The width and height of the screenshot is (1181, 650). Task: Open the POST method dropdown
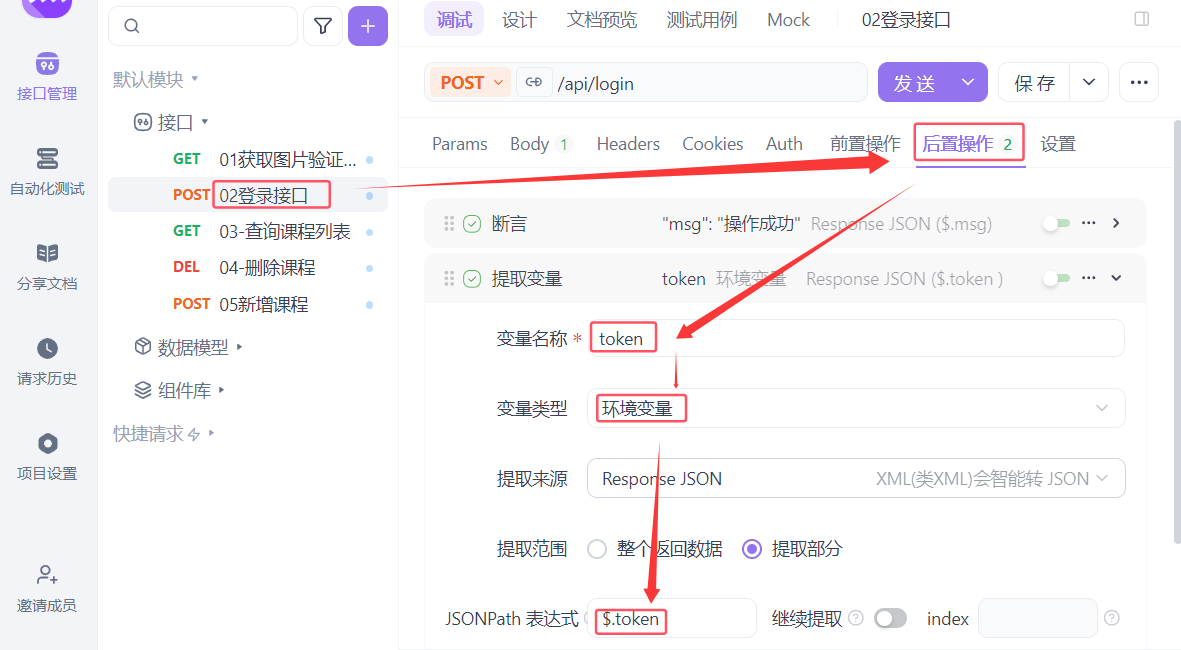pyautogui.click(x=471, y=82)
